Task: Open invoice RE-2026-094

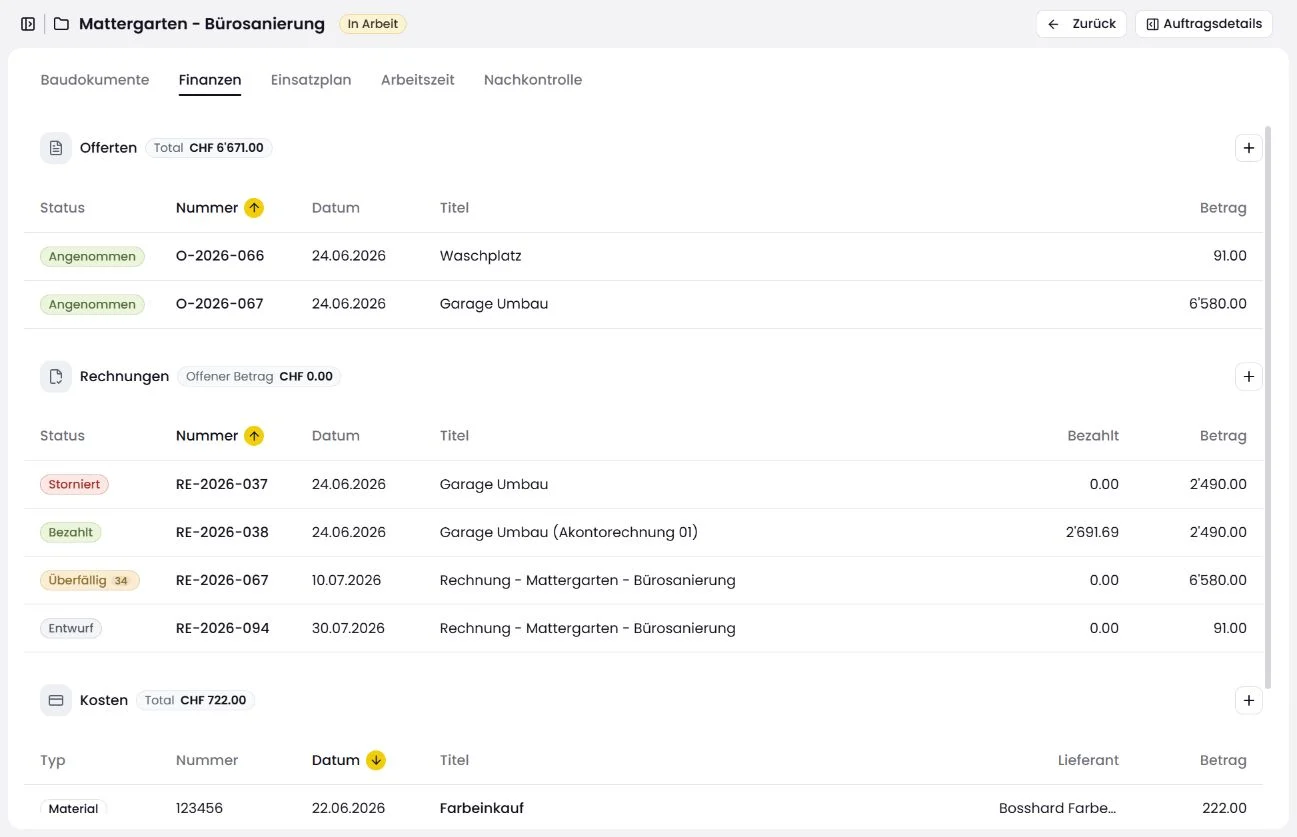Action: pyautogui.click(x=222, y=628)
